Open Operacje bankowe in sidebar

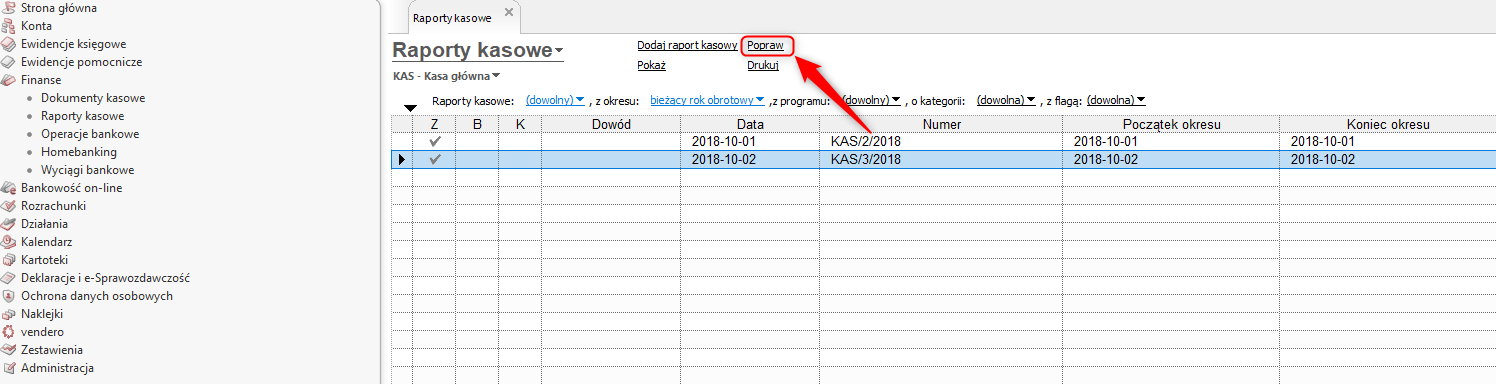[x=90, y=134]
